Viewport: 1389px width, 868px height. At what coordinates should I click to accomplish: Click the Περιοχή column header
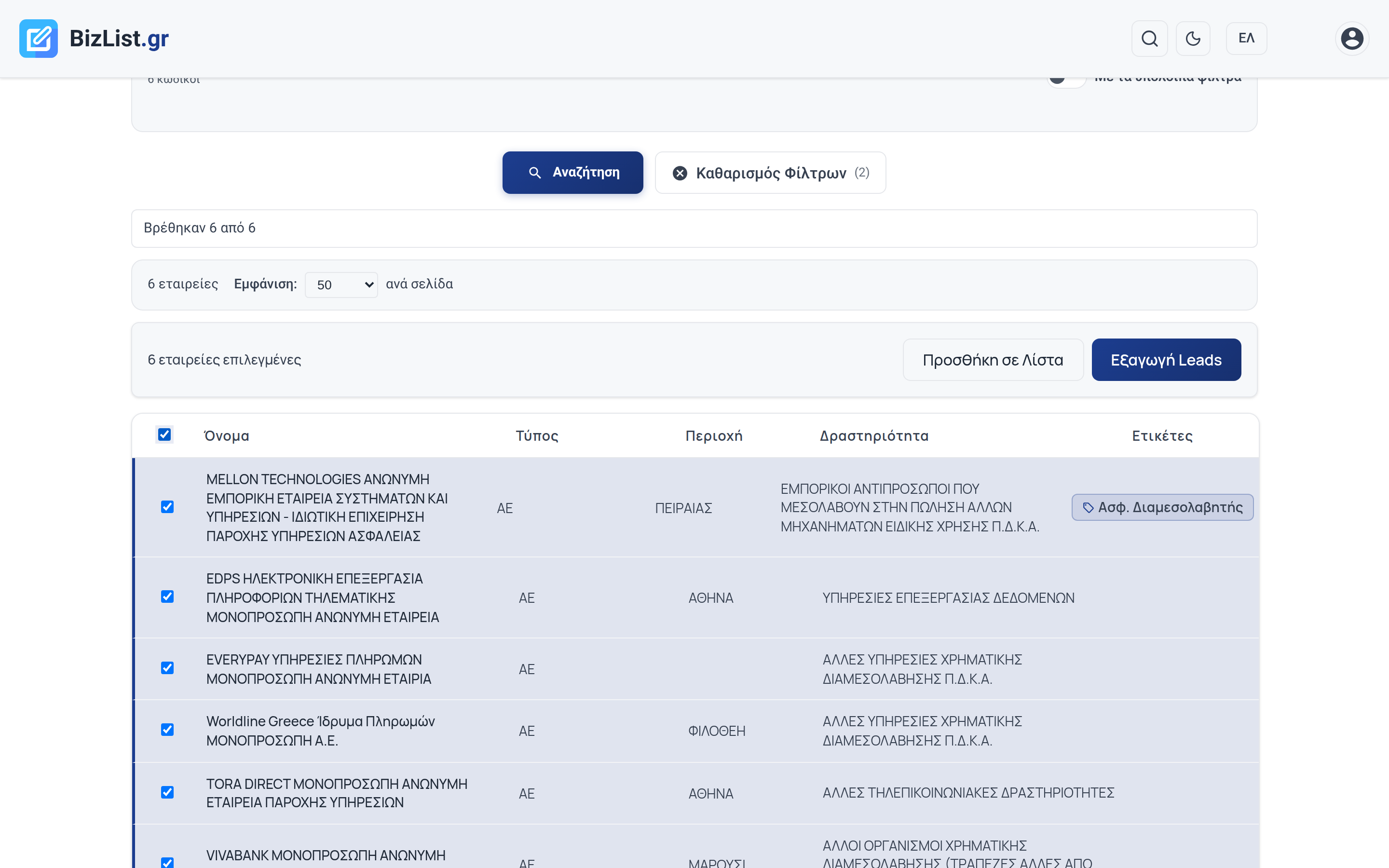pyautogui.click(x=714, y=436)
